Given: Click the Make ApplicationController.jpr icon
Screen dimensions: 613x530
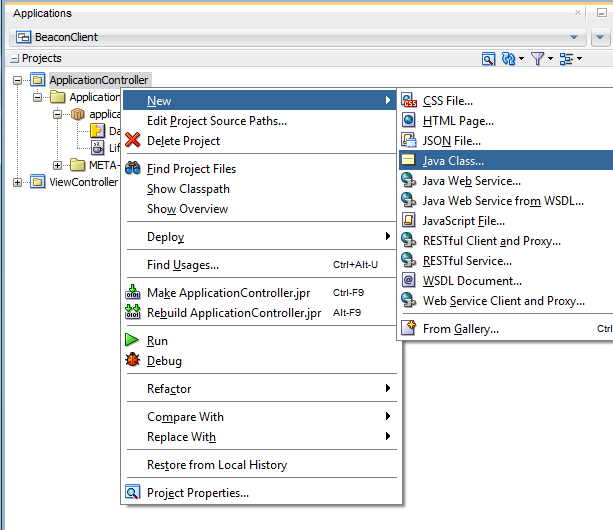Looking at the screenshot, I should (133, 292).
